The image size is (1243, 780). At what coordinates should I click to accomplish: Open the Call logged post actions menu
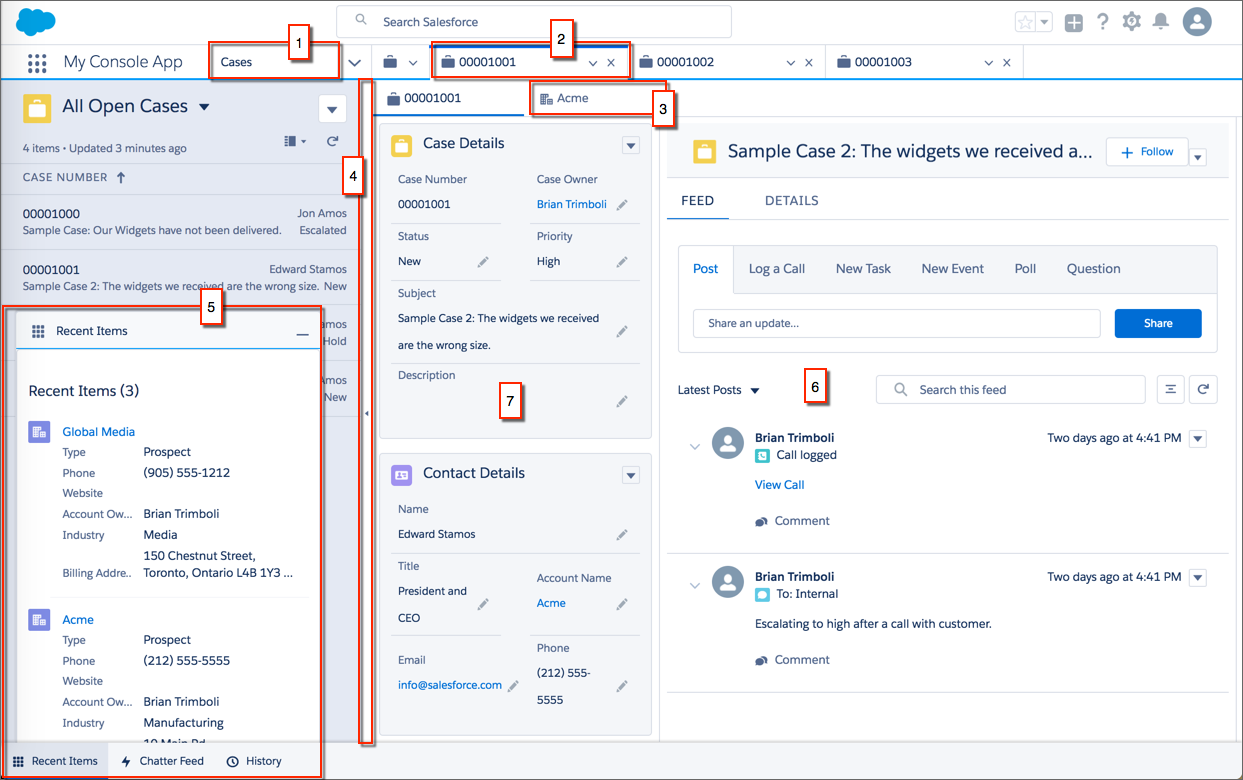(x=1198, y=439)
